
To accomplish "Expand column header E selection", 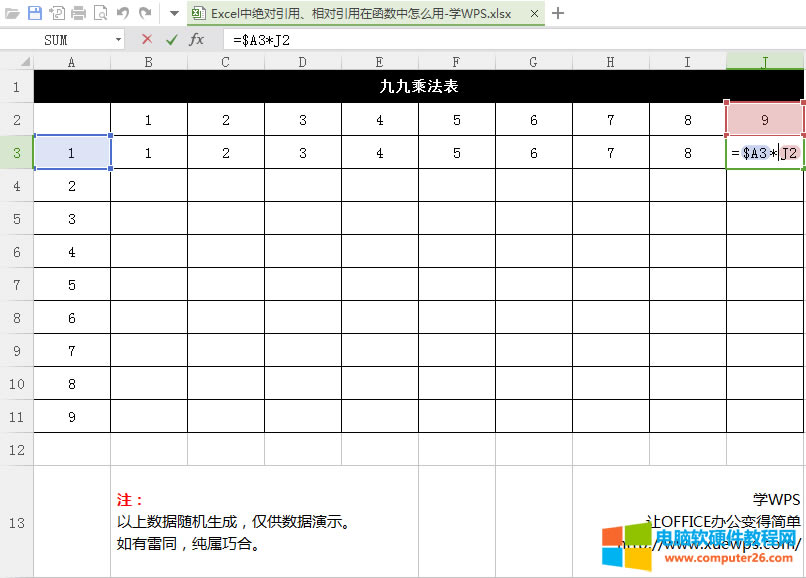I will (x=379, y=61).
